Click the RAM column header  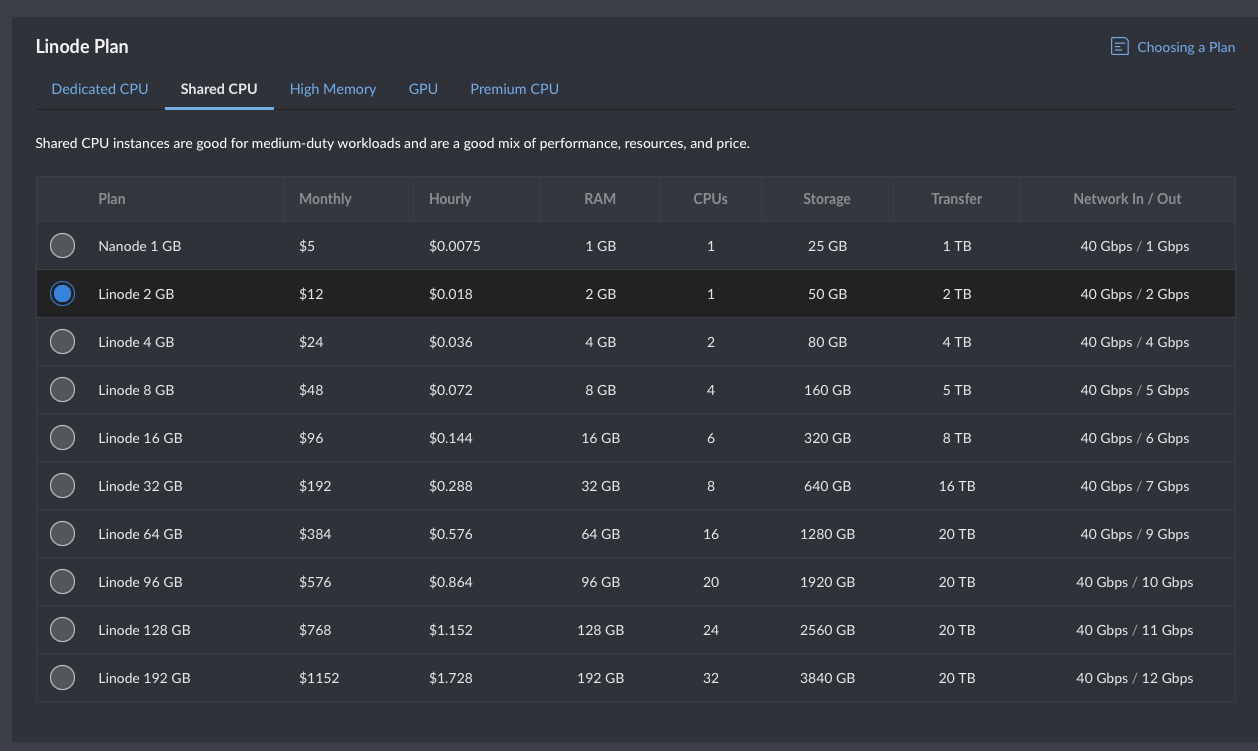[x=600, y=199]
